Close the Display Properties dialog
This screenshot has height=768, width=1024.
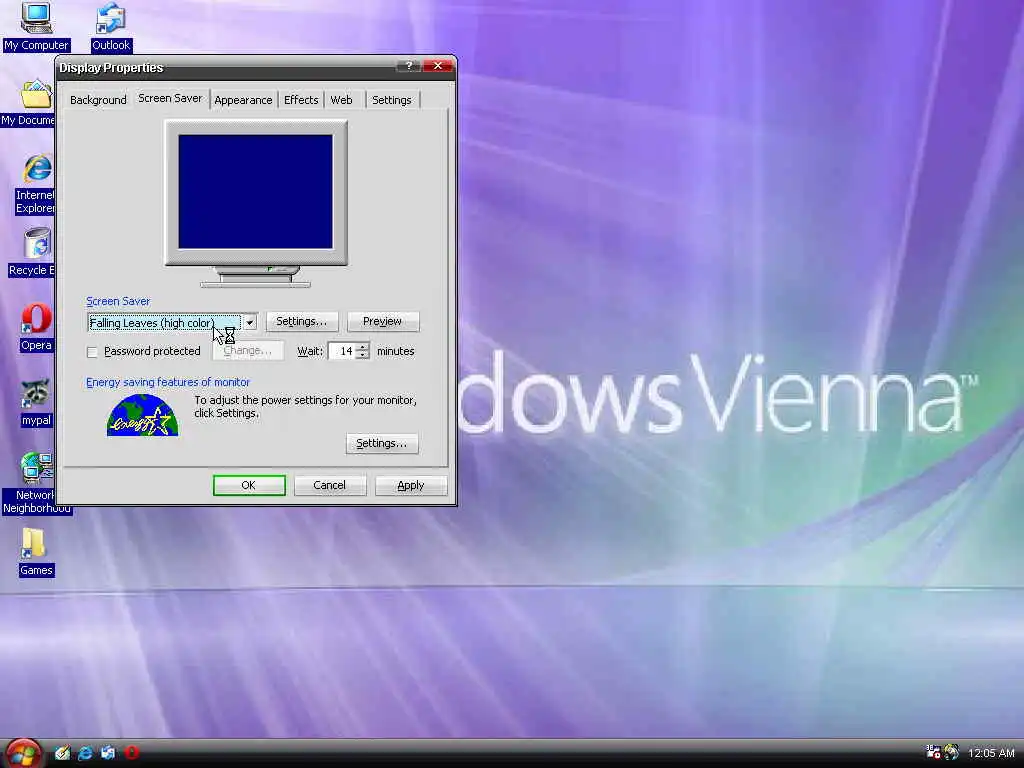click(438, 66)
